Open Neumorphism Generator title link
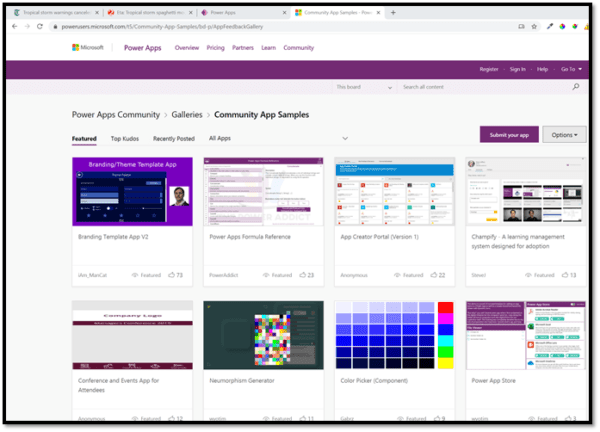600x432 pixels. pyautogui.click(x=242, y=381)
